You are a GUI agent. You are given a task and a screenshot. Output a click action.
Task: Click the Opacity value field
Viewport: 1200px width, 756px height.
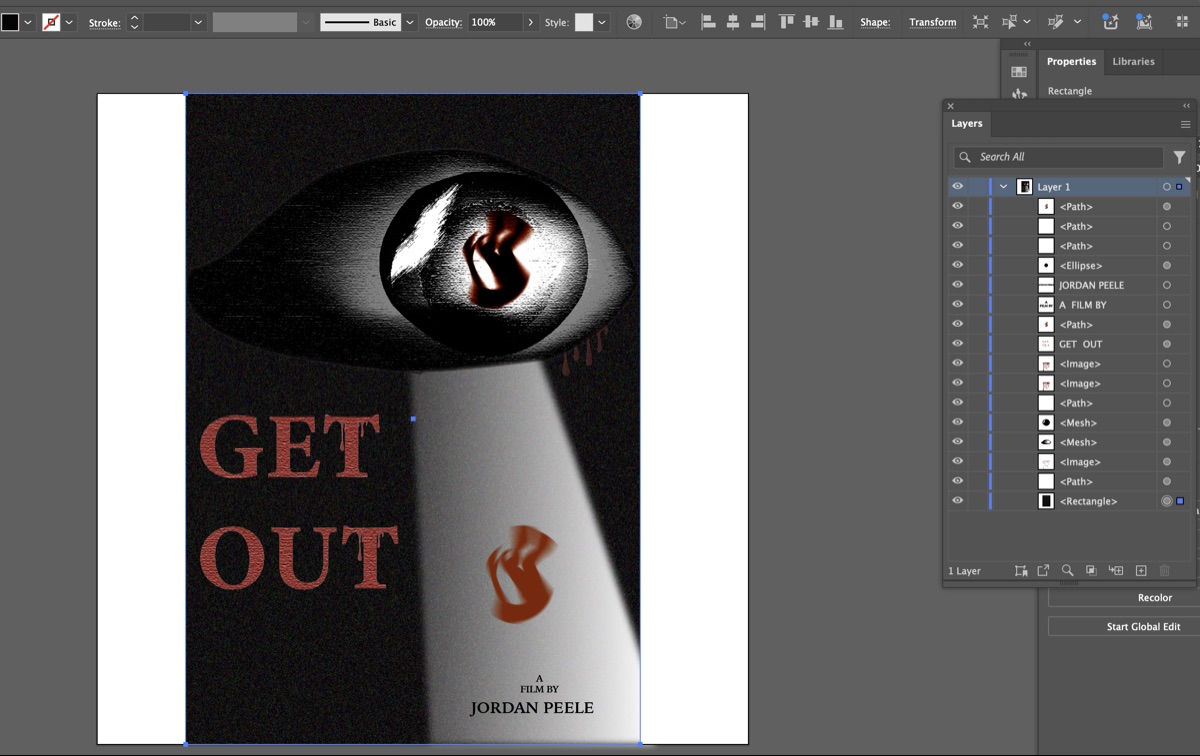pyautogui.click(x=495, y=22)
